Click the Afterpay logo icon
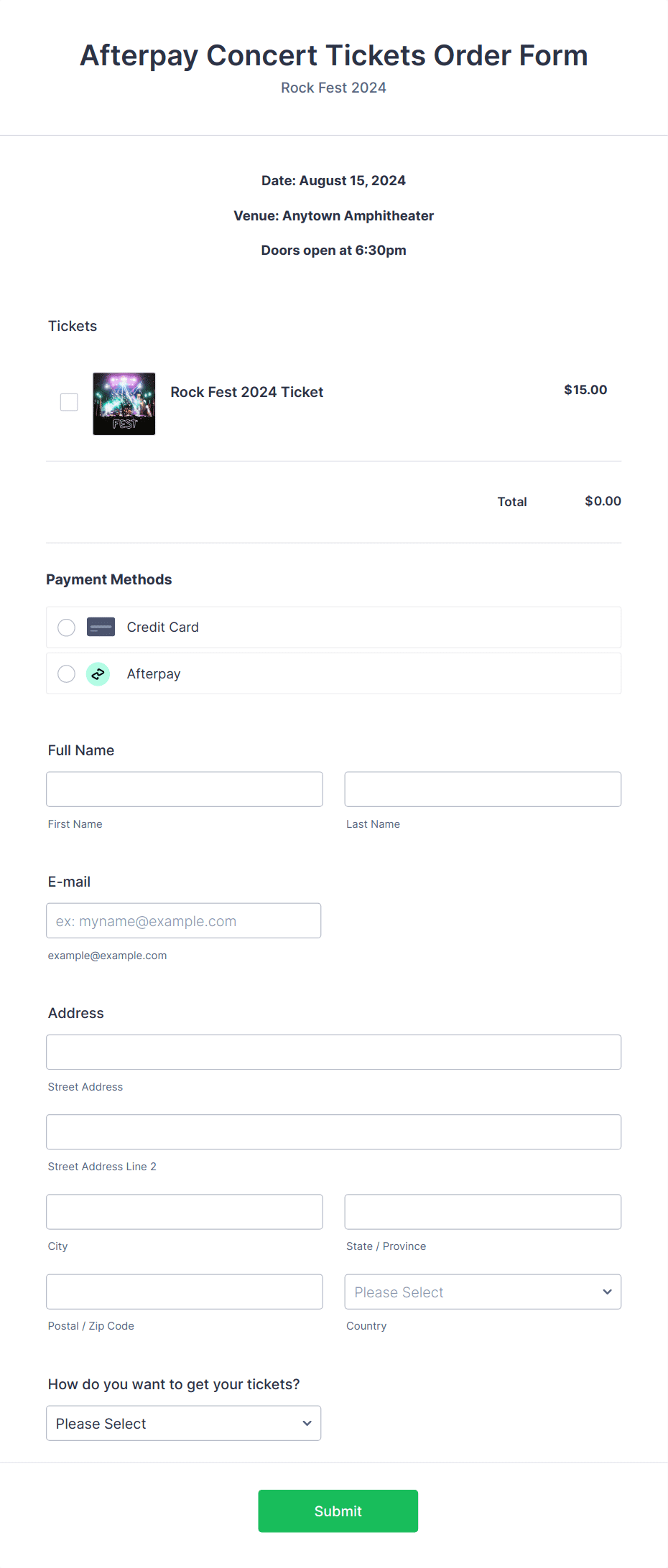 pyautogui.click(x=98, y=673)
